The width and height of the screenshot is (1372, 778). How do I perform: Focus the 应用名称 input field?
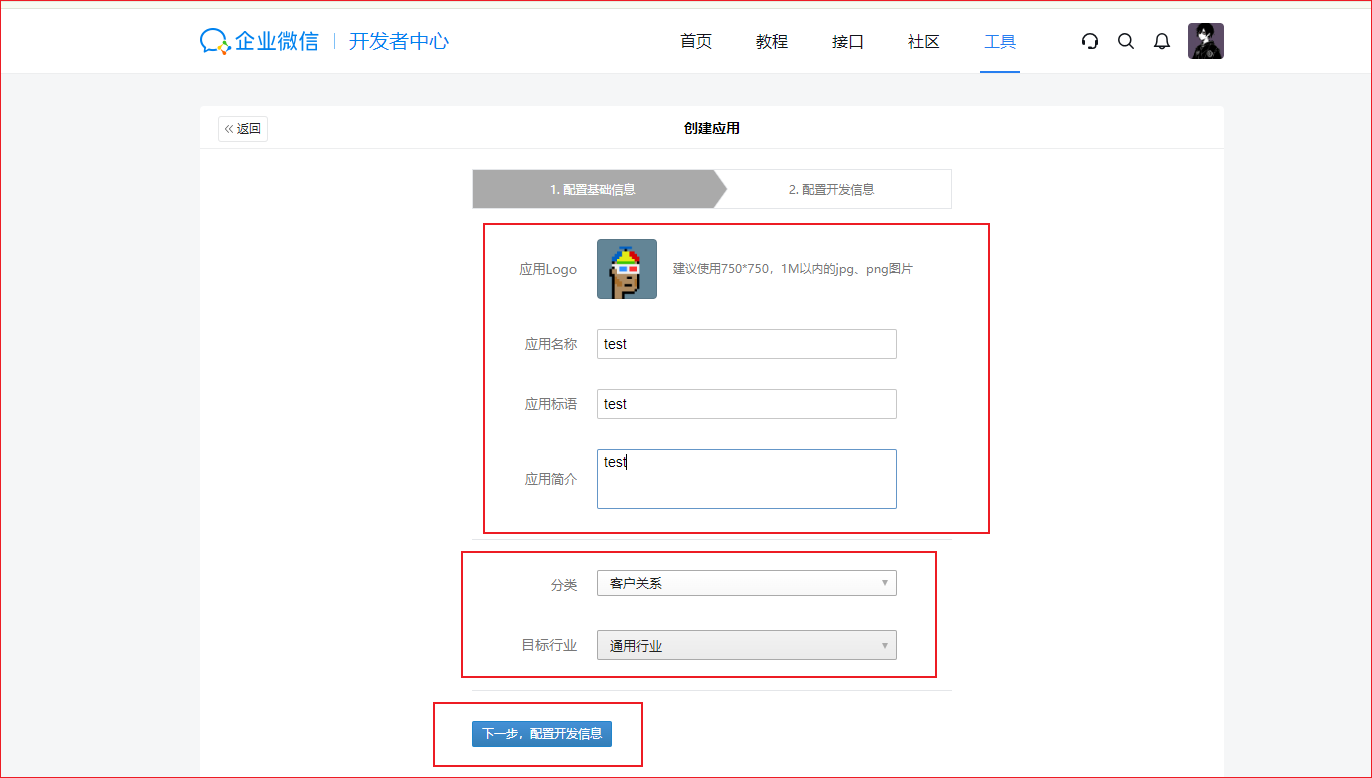[746, 344]
